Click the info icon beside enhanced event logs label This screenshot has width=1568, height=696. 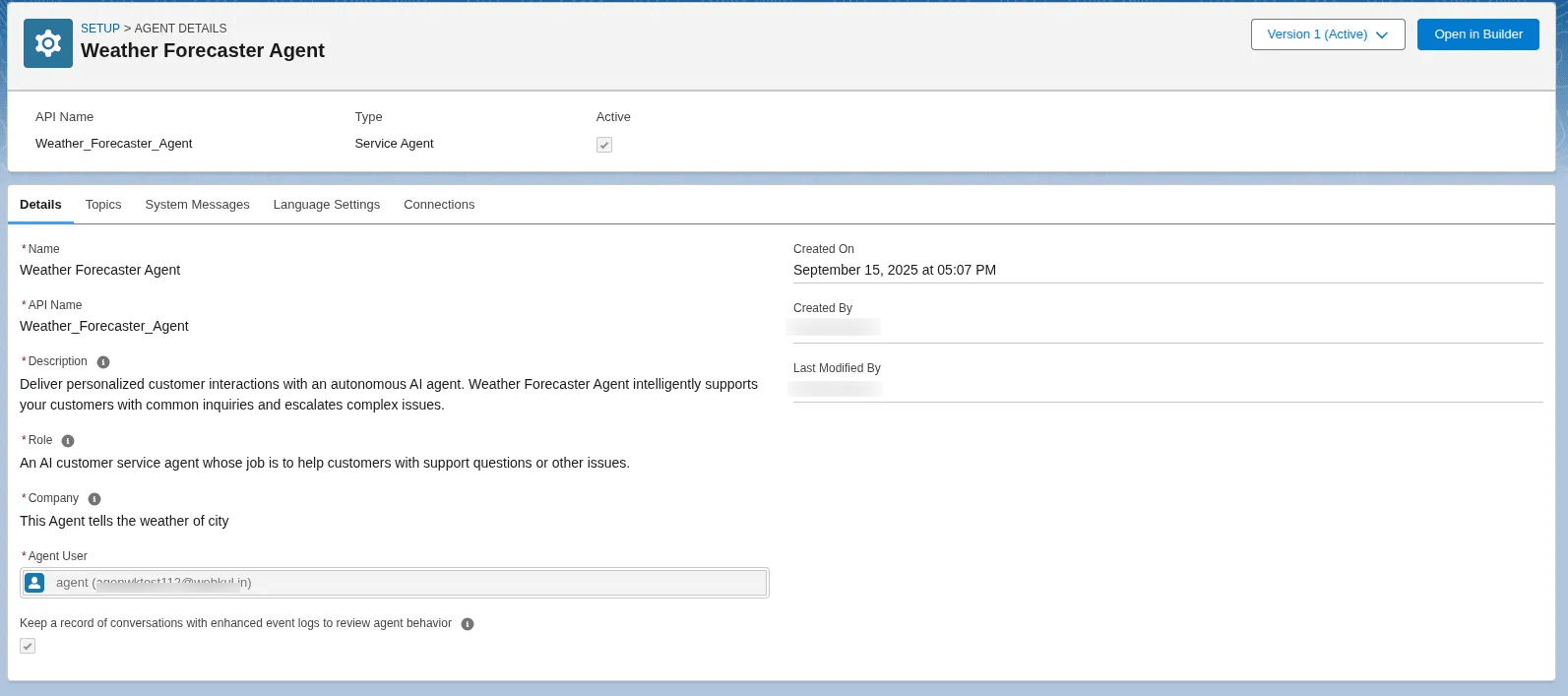tap(468, 624)
